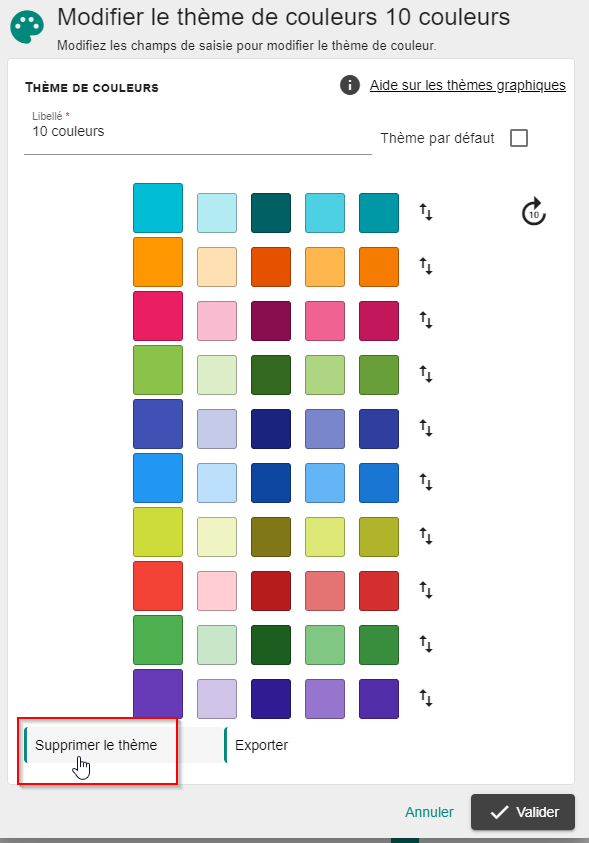
Task: Pick the dark green swatch in light-green row
Action: point(271,375)
